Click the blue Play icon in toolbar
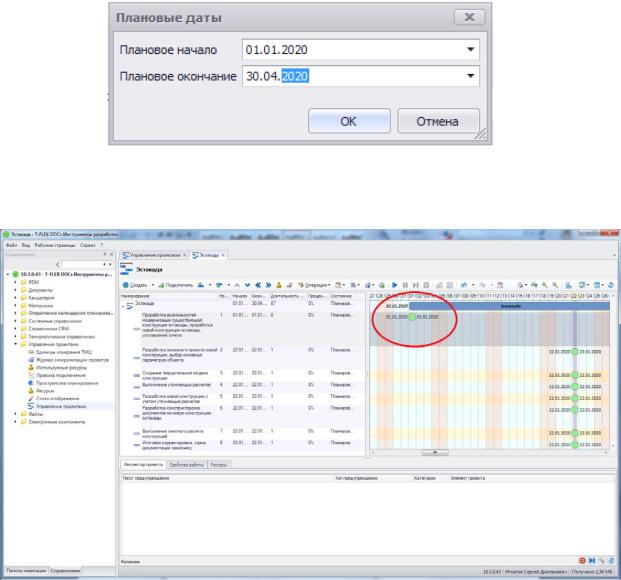This screenshot has height=580, width=621. point(394,285)
